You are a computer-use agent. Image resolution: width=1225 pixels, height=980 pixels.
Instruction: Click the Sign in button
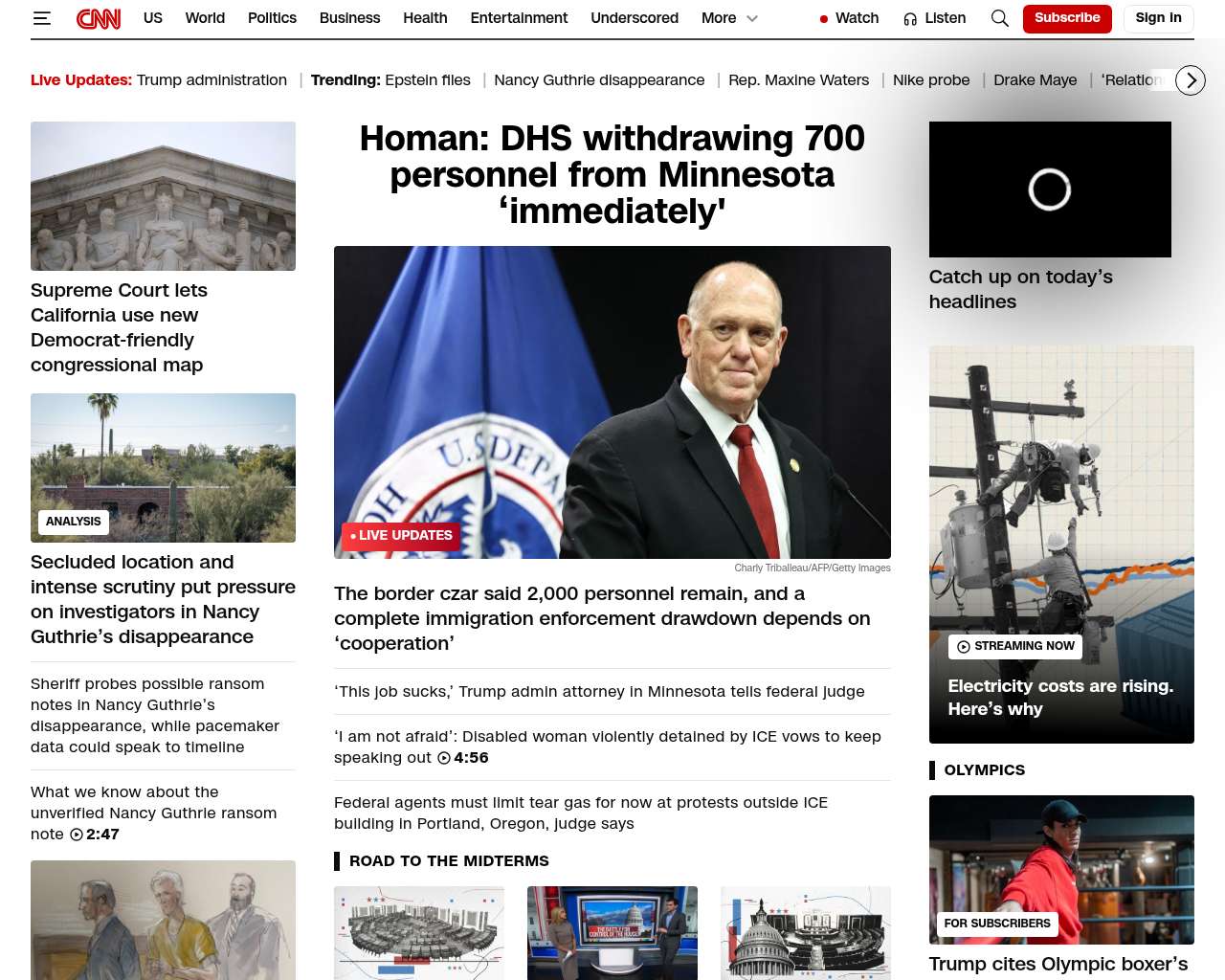(1158, 18)
